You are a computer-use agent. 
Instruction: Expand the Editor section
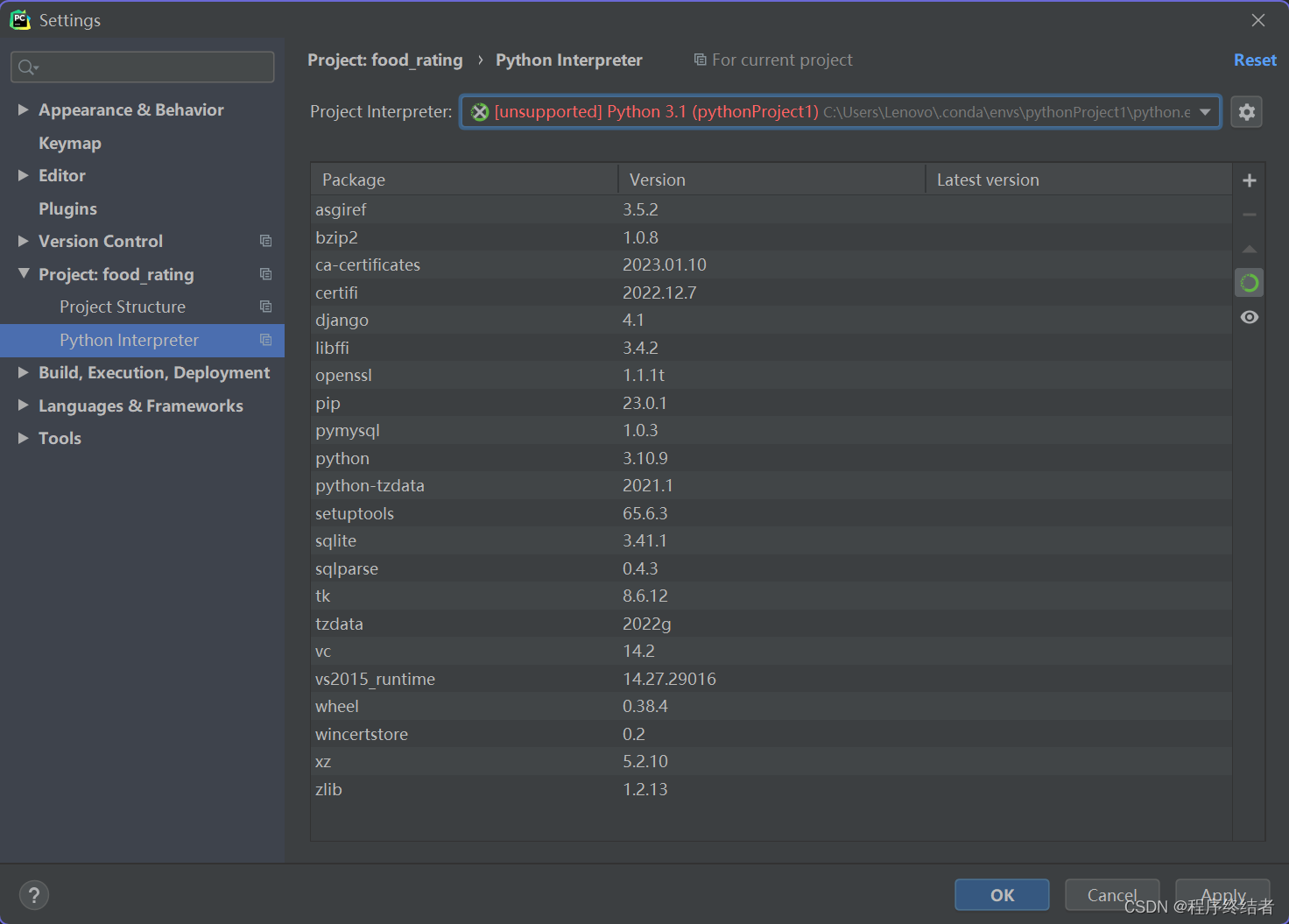(x=24, y=175)
